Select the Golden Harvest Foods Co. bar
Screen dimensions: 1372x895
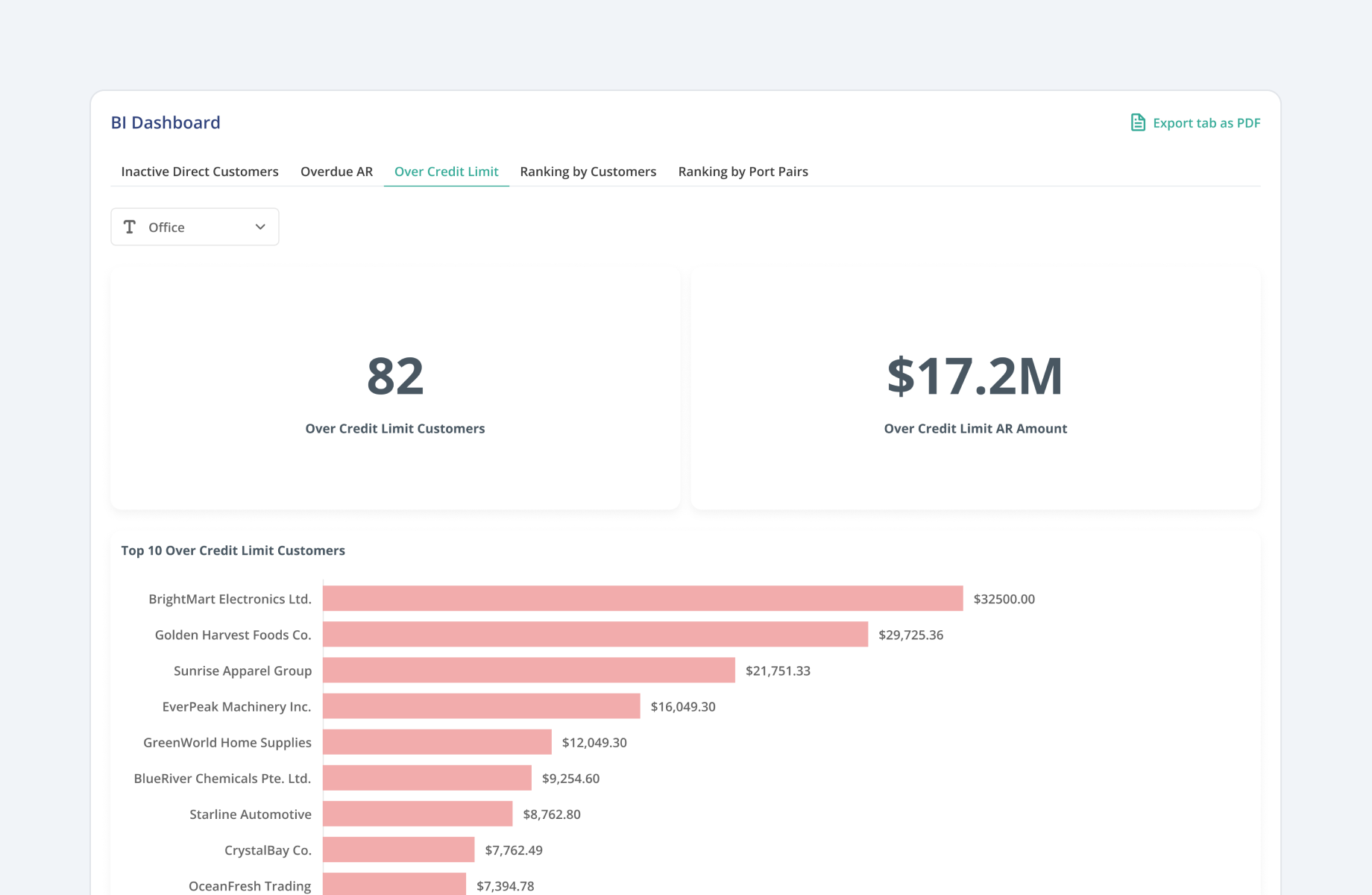tap(594, 635)
